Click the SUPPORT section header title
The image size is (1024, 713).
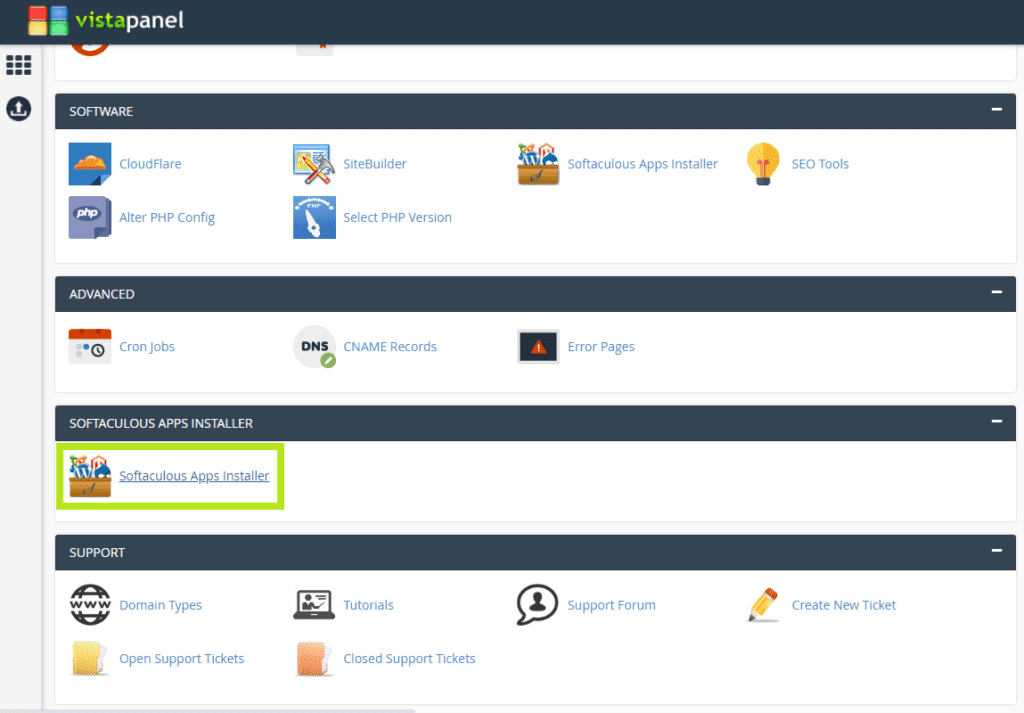pos(97,553)
